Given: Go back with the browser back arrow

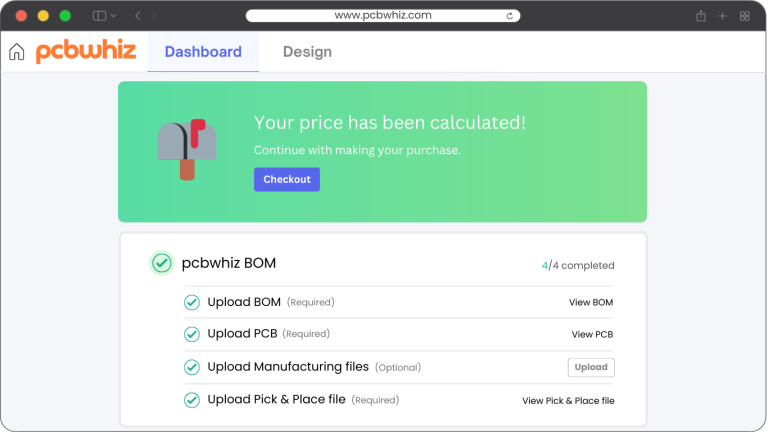Looking at the screenshot, I should (x=138, y=16).
